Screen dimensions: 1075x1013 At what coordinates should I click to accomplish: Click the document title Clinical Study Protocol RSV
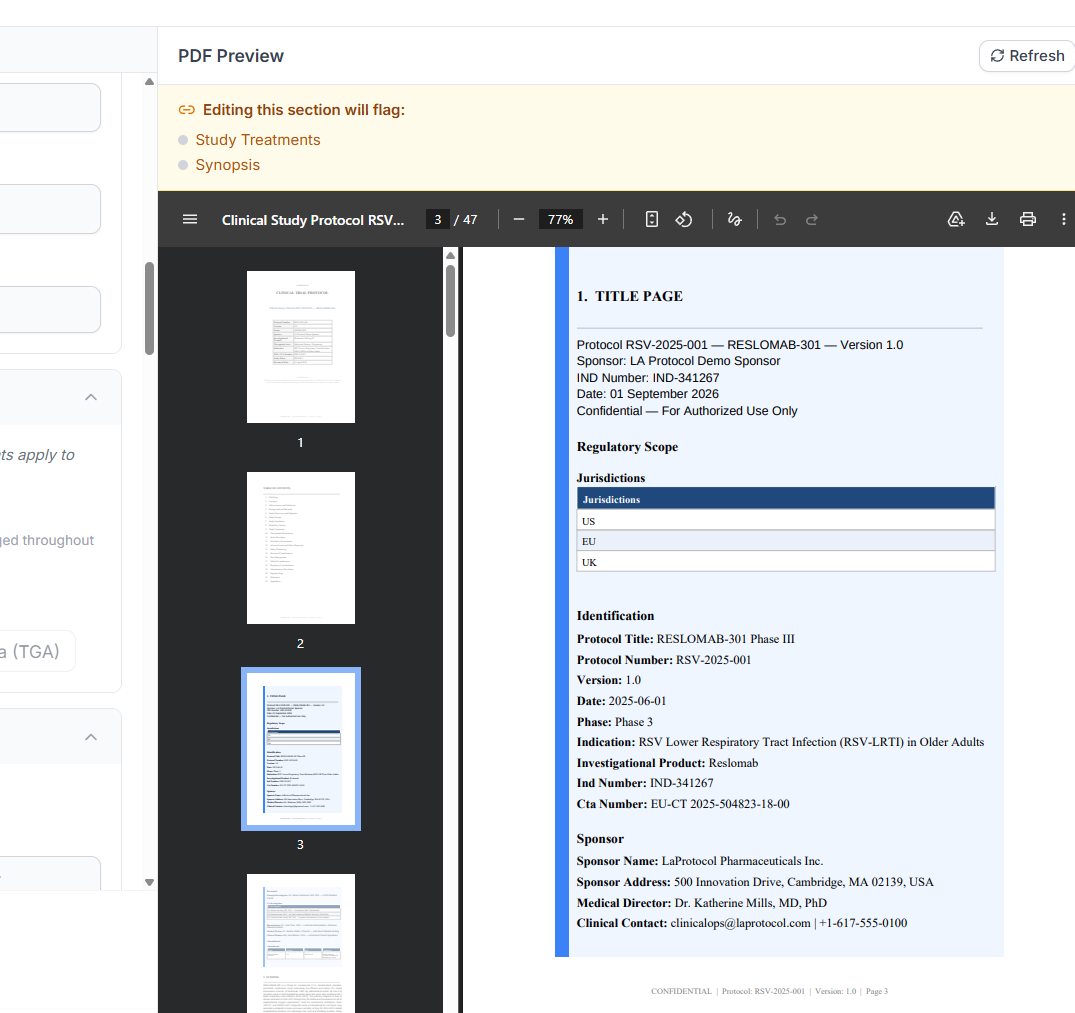[x=313, y=220]
